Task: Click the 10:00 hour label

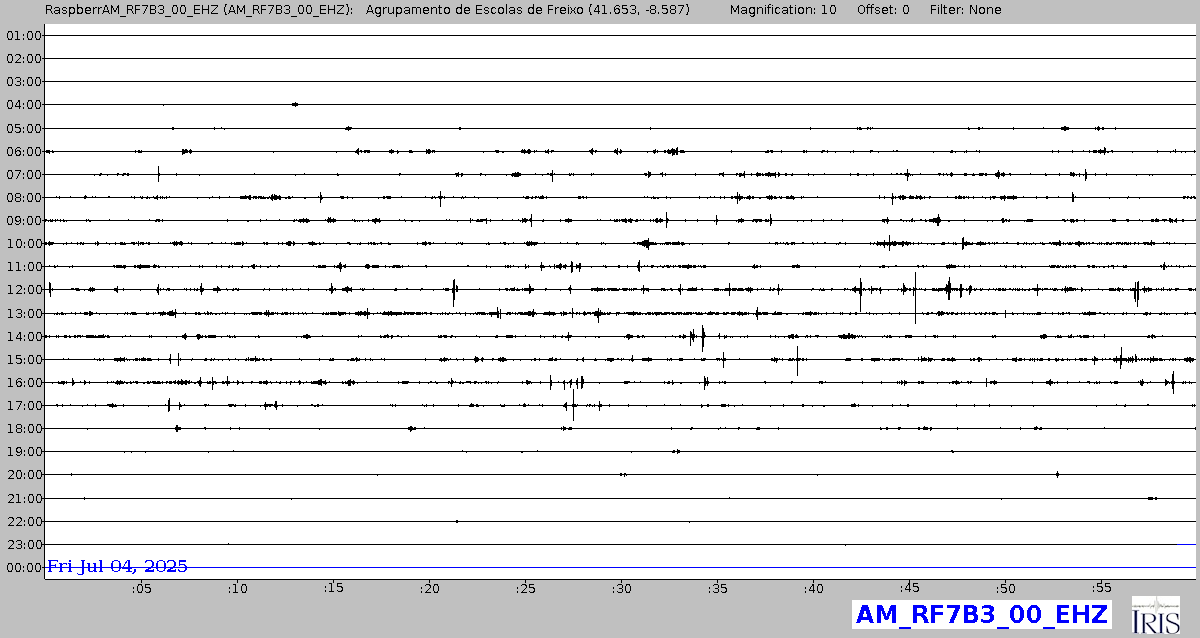Action: click(23, 243)
